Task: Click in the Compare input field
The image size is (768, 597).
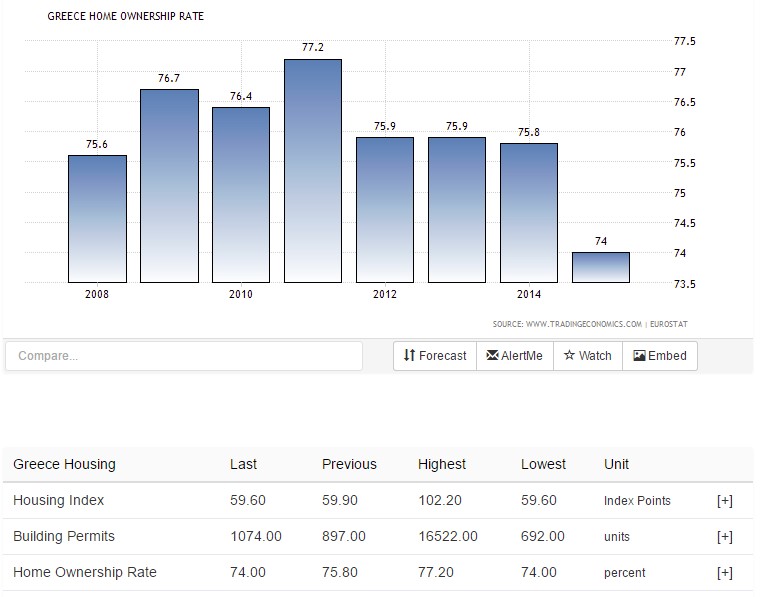Action: click(184, 356)
